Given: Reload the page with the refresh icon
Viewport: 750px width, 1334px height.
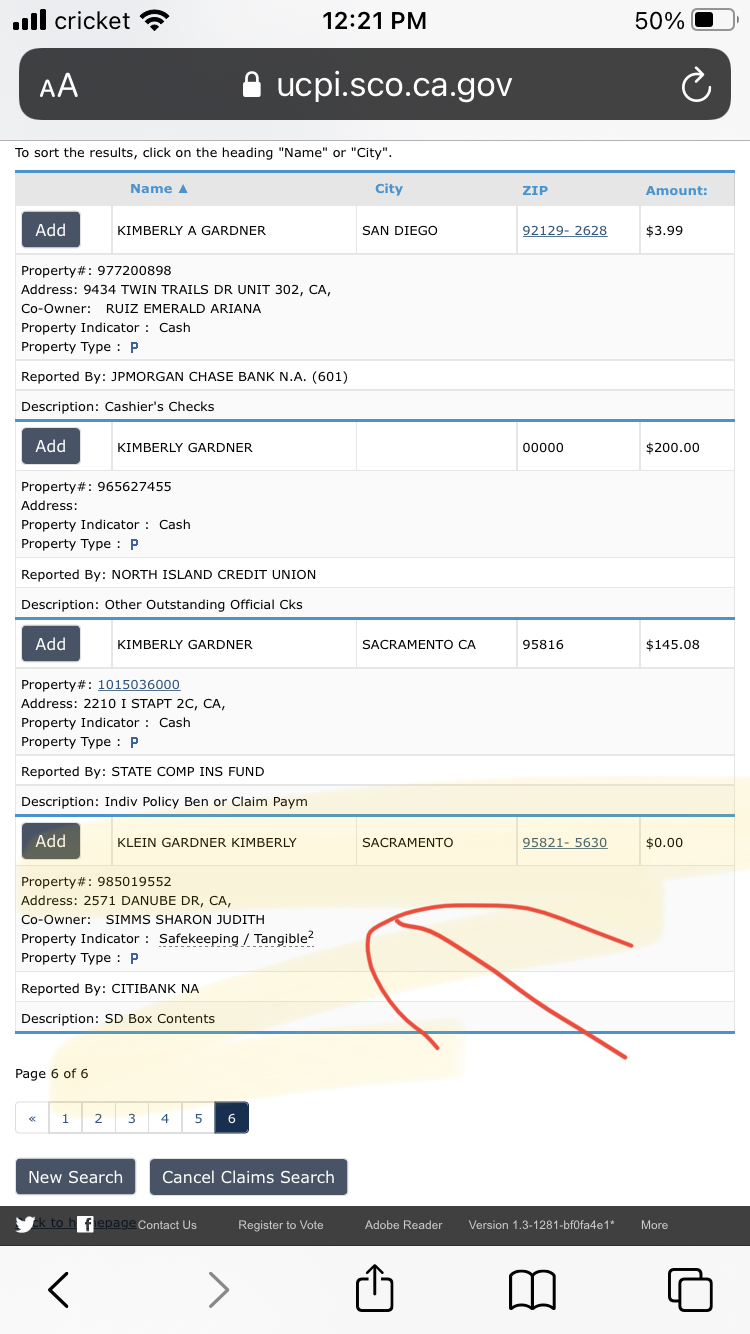Looking at the screenshot, I should coord(696,86).
